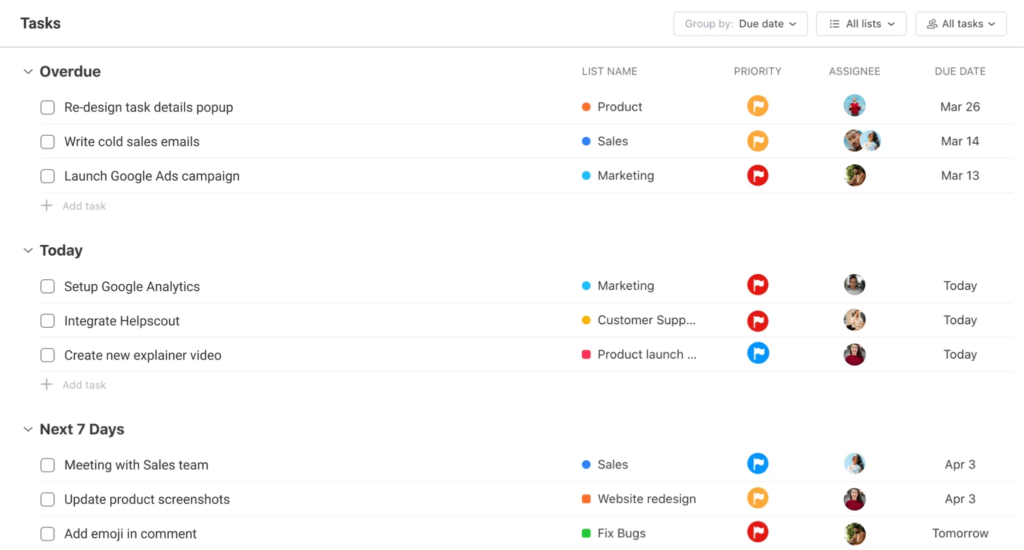Click the blue priority flag for Meeting with Sales team

tap(758, 464)
